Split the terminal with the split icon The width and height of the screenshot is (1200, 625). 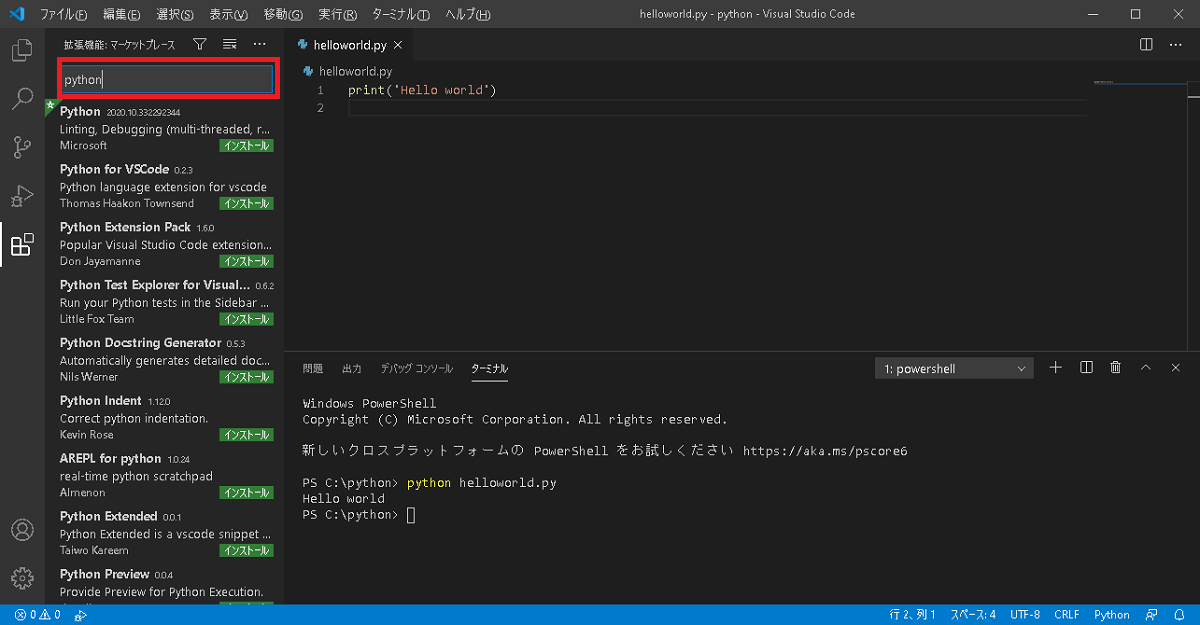1085,367
